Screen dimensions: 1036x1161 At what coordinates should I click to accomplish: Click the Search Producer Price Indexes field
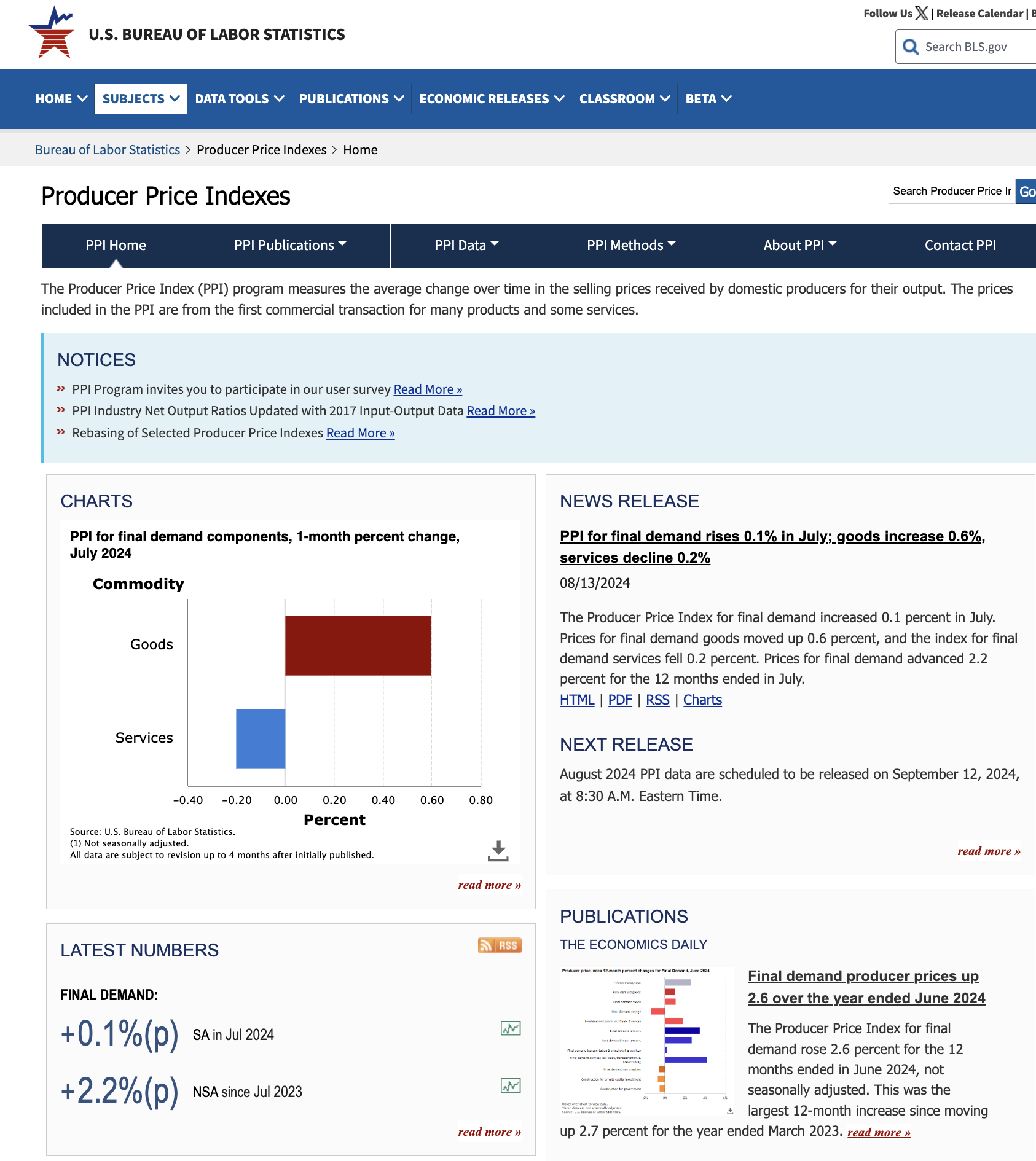click(x=952, y=192)
